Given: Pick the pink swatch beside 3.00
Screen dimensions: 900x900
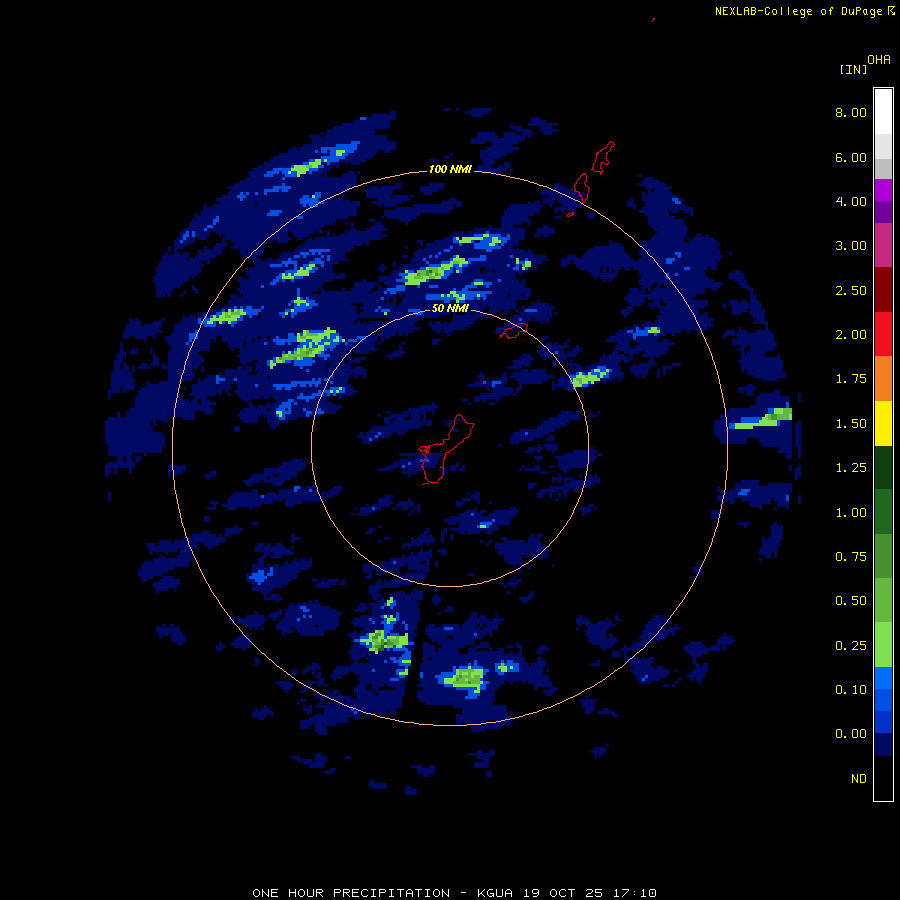Looking at the screenshot, I should click(x=883, y=245).
